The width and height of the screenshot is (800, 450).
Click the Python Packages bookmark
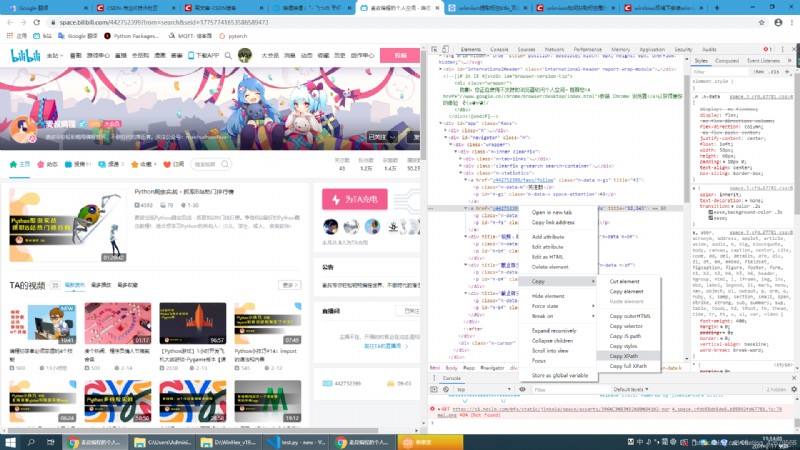pyautogui.click(x=132, y=36)
